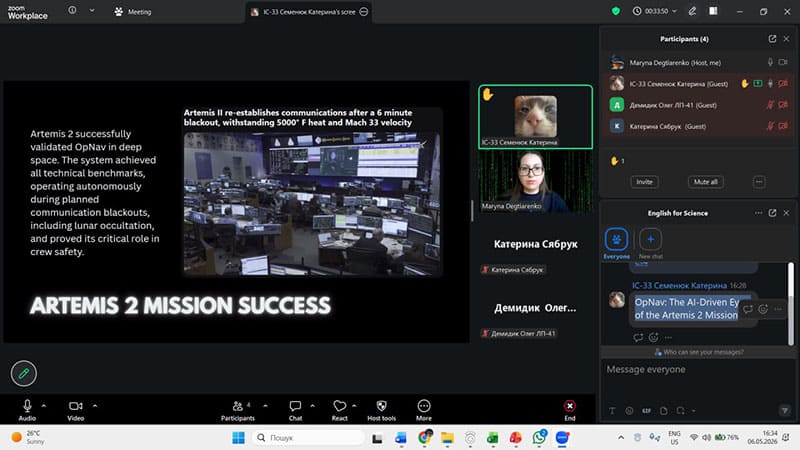This screenshot has width=800, height=450.
Task: Close the English for Science chat panel
Action: coord(786,213)
